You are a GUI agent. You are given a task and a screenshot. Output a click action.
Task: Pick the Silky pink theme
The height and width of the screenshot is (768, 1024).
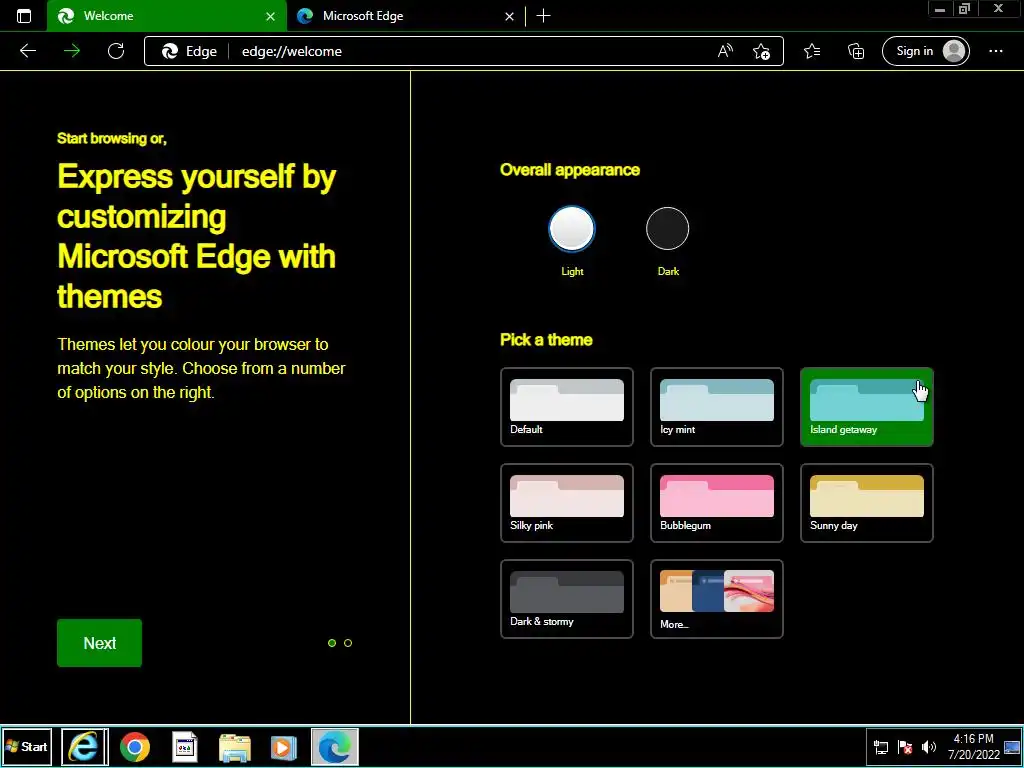pyautogui.click(x=567, y=503)
